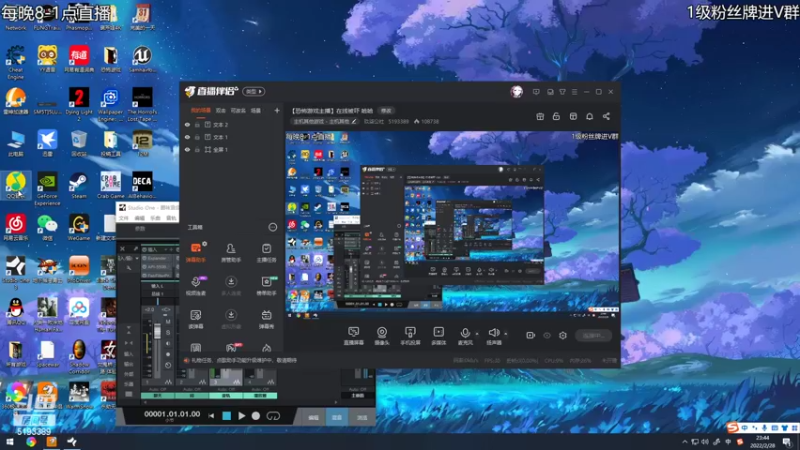Switch to the third scene tab

coord(238,110)
